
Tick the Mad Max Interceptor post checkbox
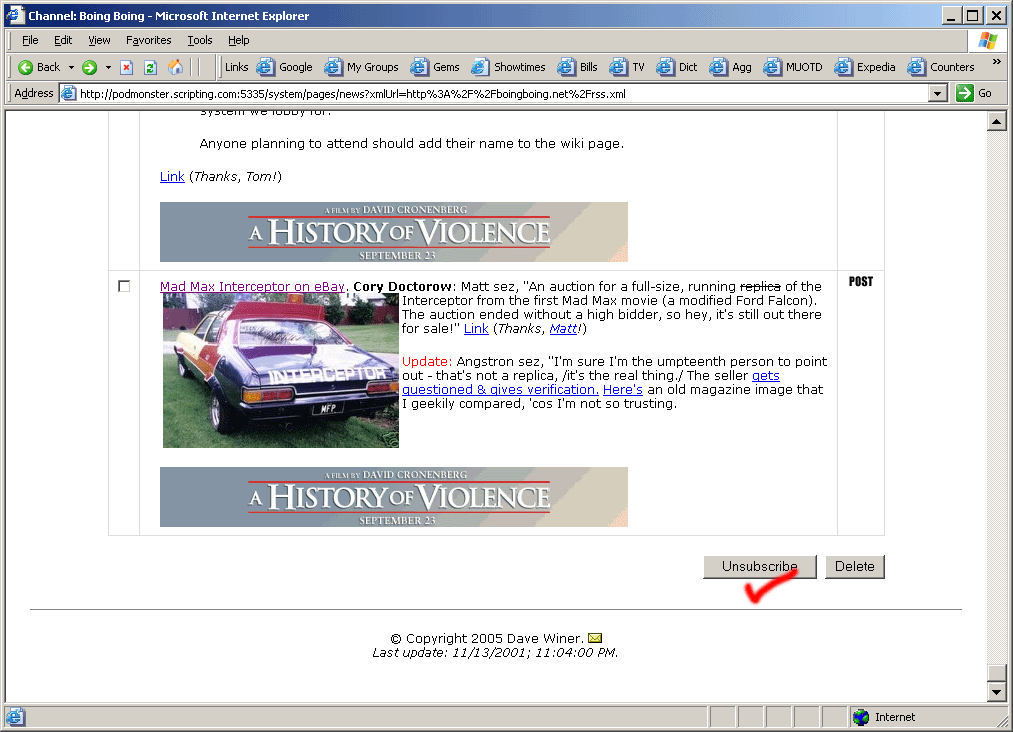(124, 286)
